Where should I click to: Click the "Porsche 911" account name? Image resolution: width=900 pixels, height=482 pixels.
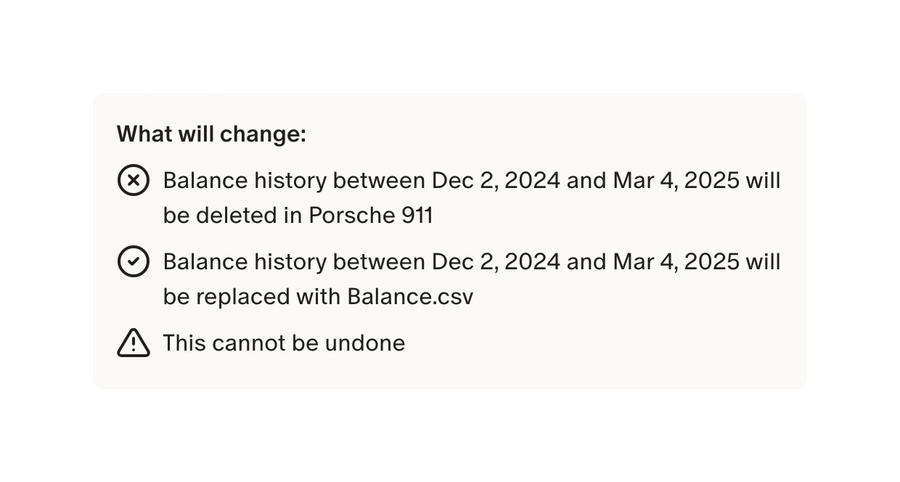tap(370, 215)
